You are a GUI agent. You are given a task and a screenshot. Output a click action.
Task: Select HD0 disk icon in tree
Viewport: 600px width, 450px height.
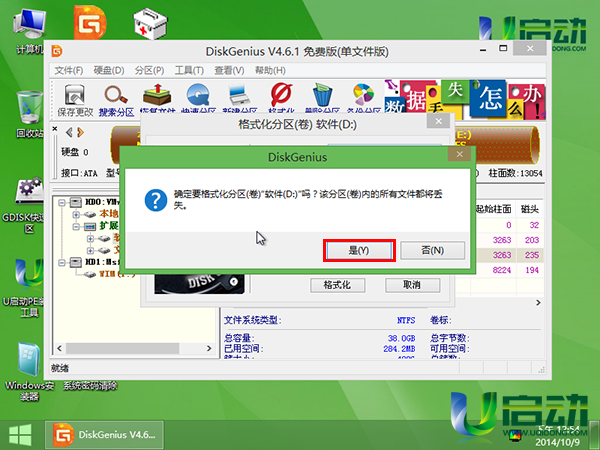coord(76,202)
